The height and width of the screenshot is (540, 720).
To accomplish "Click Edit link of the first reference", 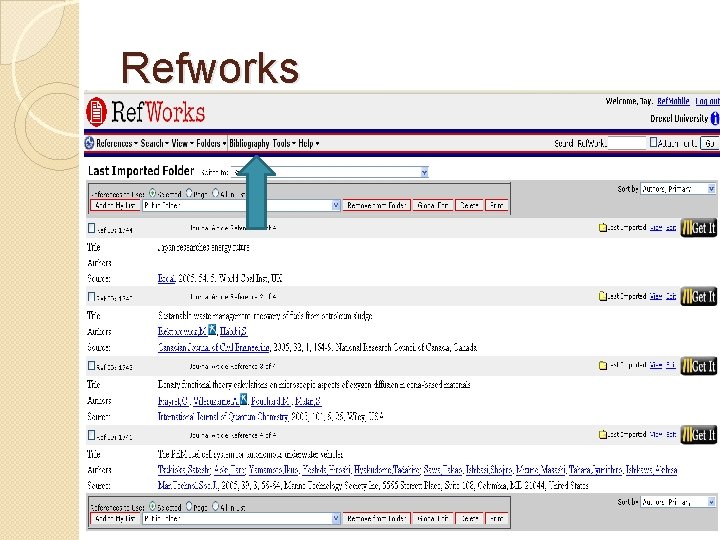I will click(x=671, y=227).
